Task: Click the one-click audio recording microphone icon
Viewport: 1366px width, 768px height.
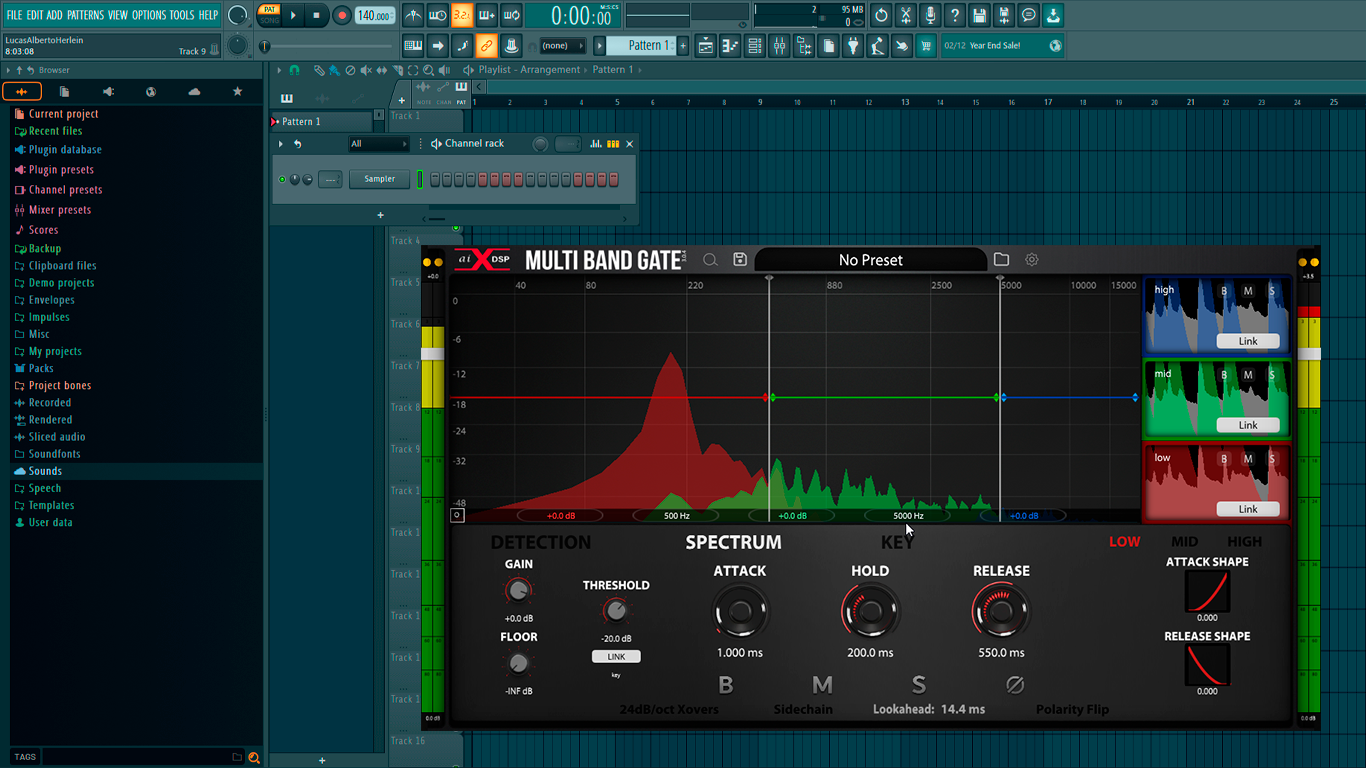Action: point(930,16)
